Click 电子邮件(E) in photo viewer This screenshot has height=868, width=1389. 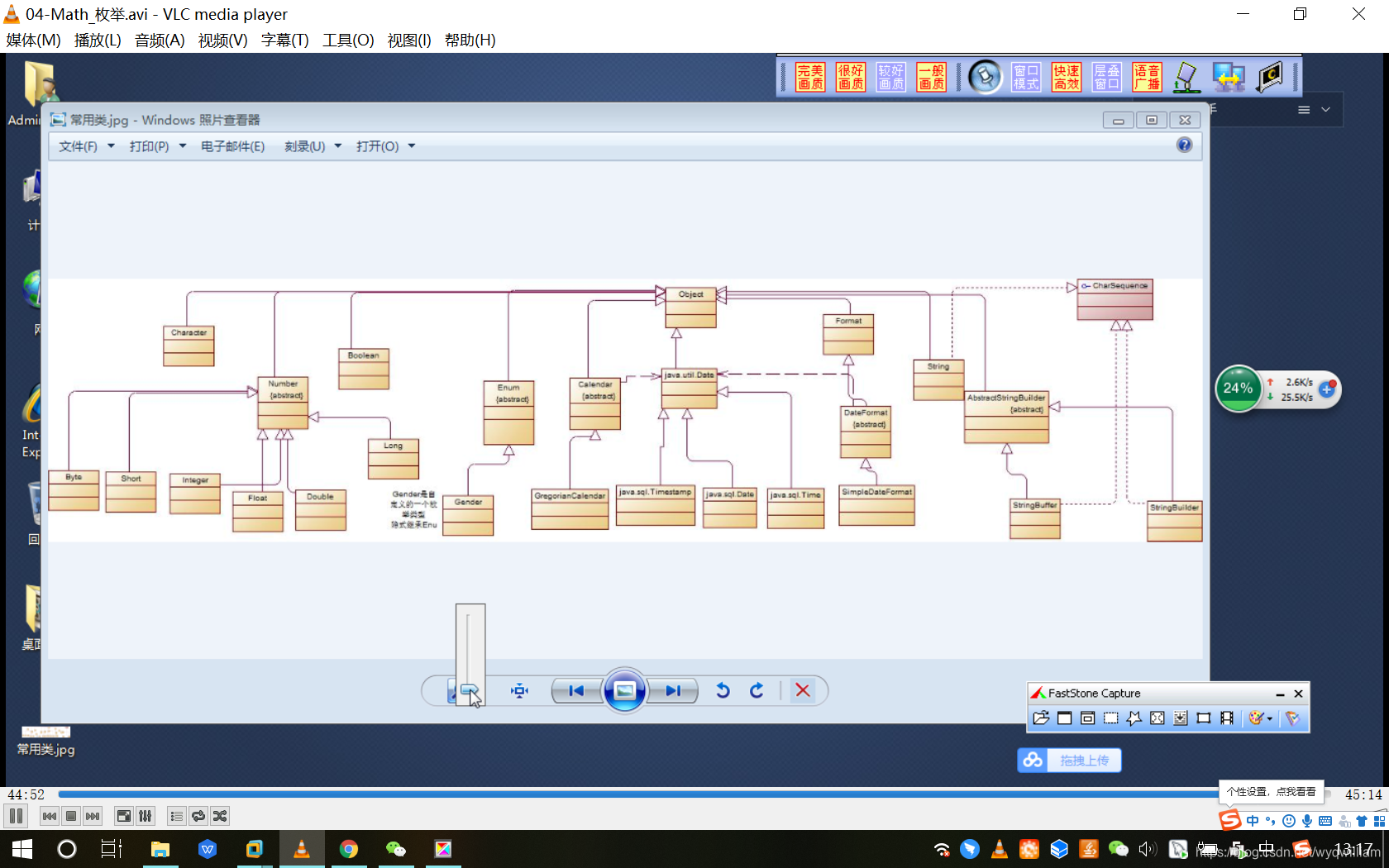coord(233,146)
